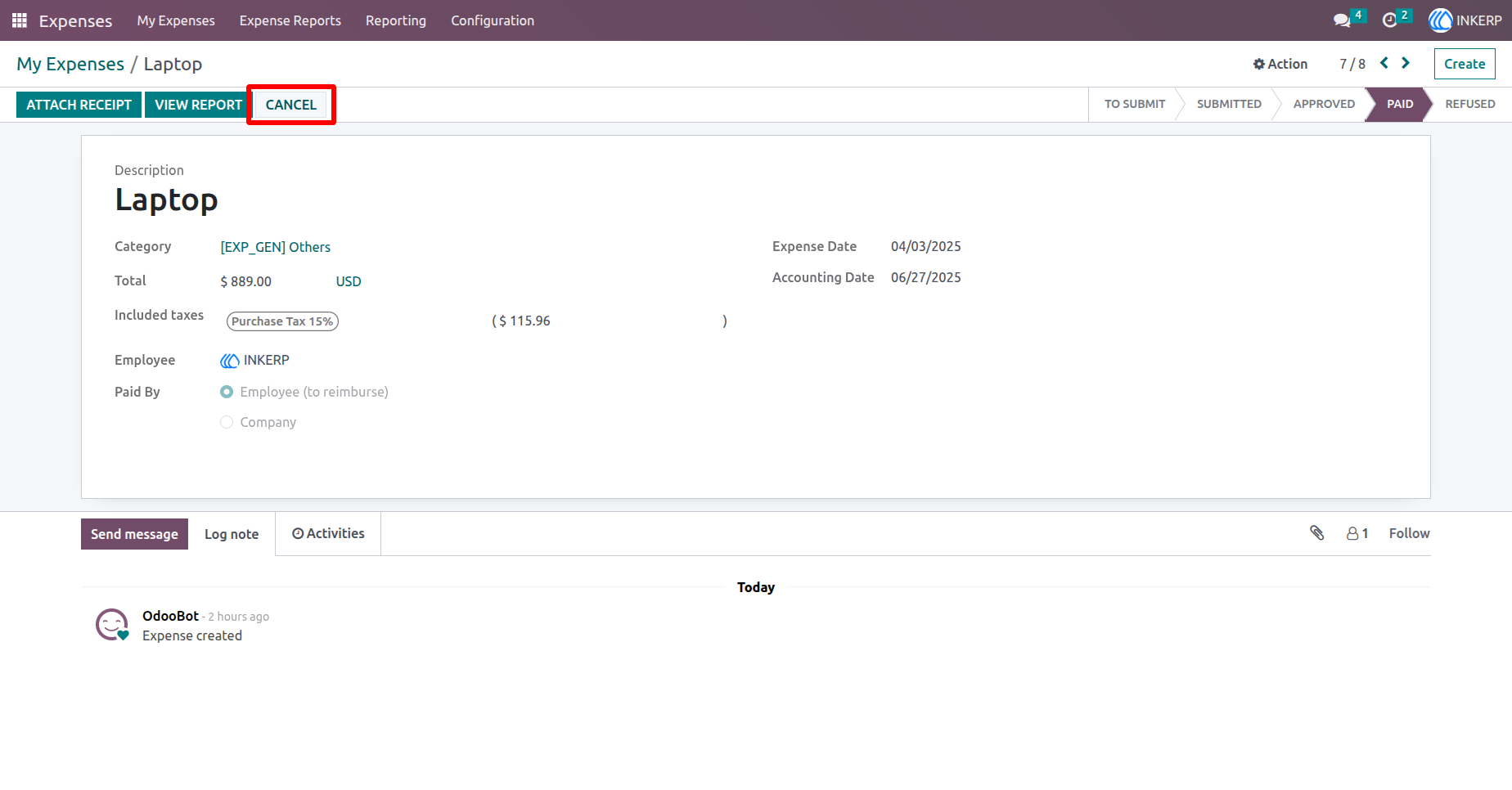Select the Paid status stage
The image size is (1512, 790).
coord(1400,104)
